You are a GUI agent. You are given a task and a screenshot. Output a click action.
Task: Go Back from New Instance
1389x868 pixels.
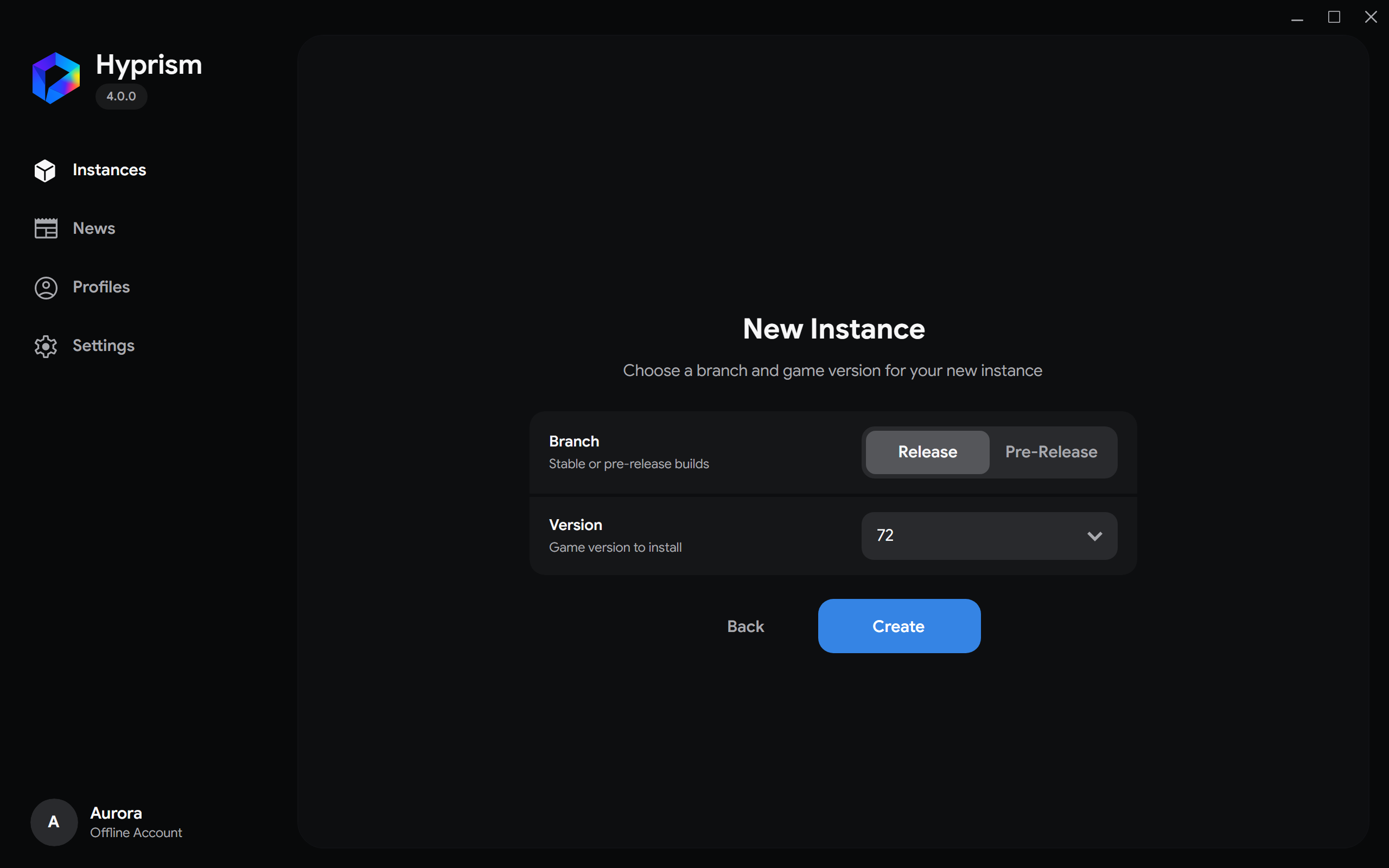click(x=745, y=626)
